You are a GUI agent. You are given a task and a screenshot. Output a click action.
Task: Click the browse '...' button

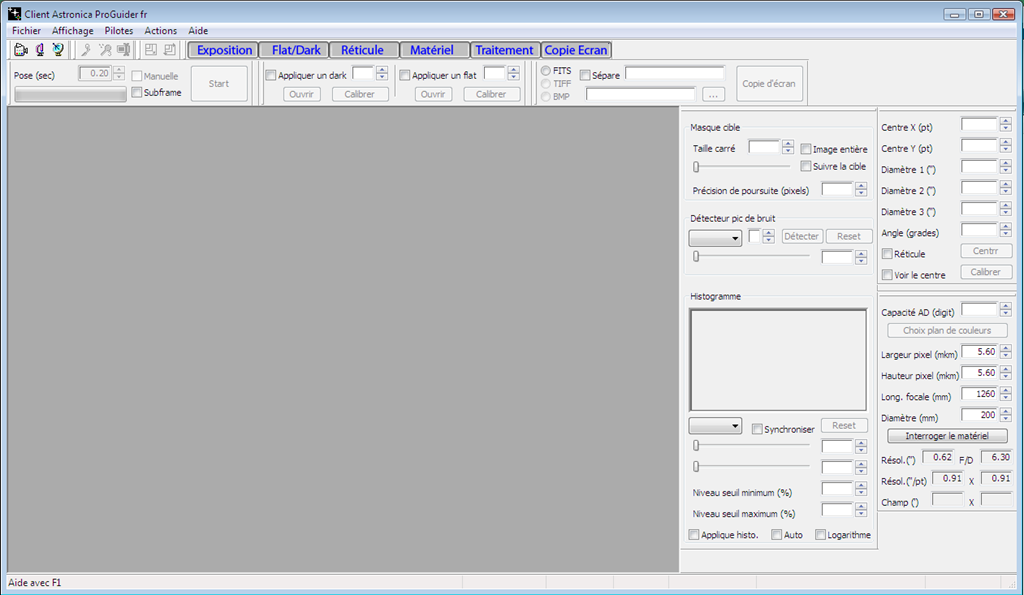713,95
